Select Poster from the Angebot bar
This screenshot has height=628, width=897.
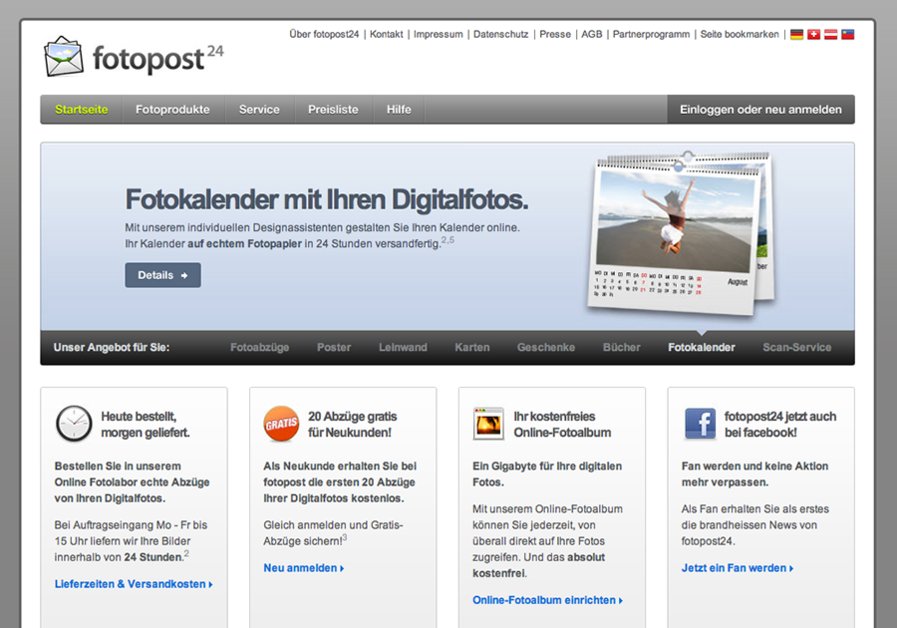click(x=334, y=347)
